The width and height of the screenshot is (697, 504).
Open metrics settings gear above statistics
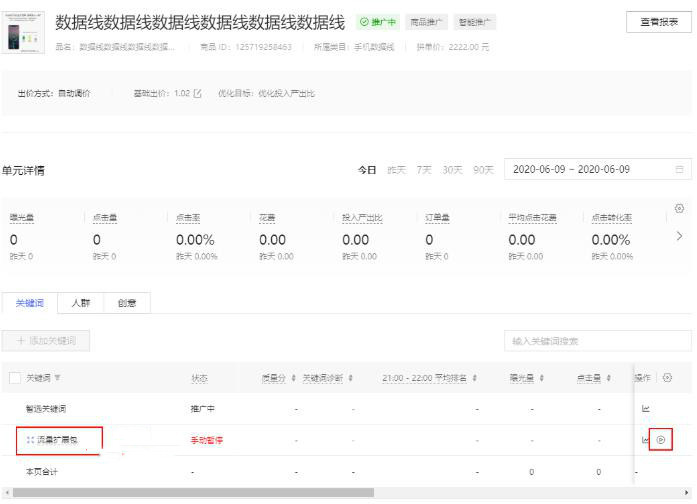tap(679, 208)
